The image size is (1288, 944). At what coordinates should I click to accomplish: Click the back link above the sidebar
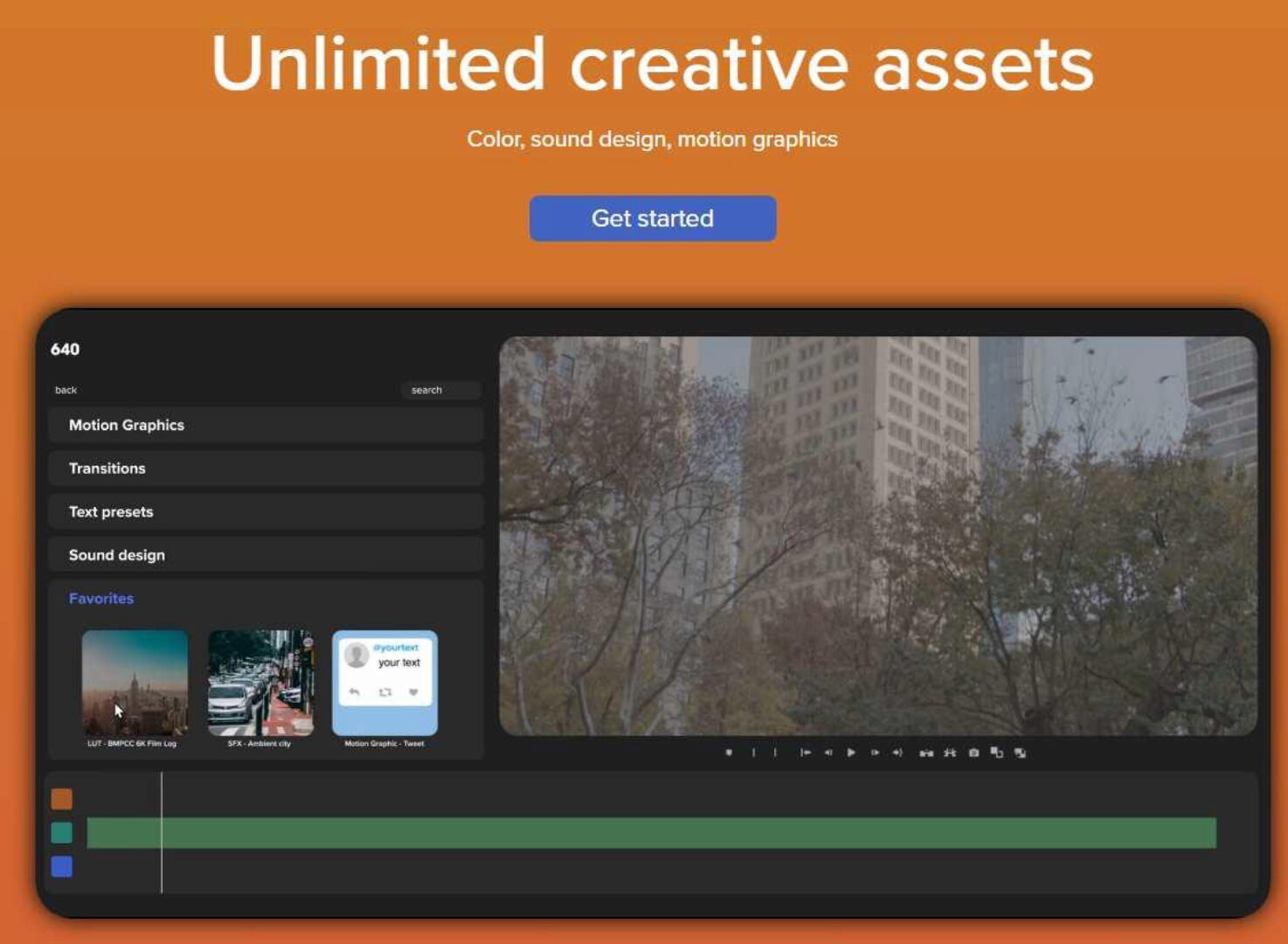tap(66, 391)
